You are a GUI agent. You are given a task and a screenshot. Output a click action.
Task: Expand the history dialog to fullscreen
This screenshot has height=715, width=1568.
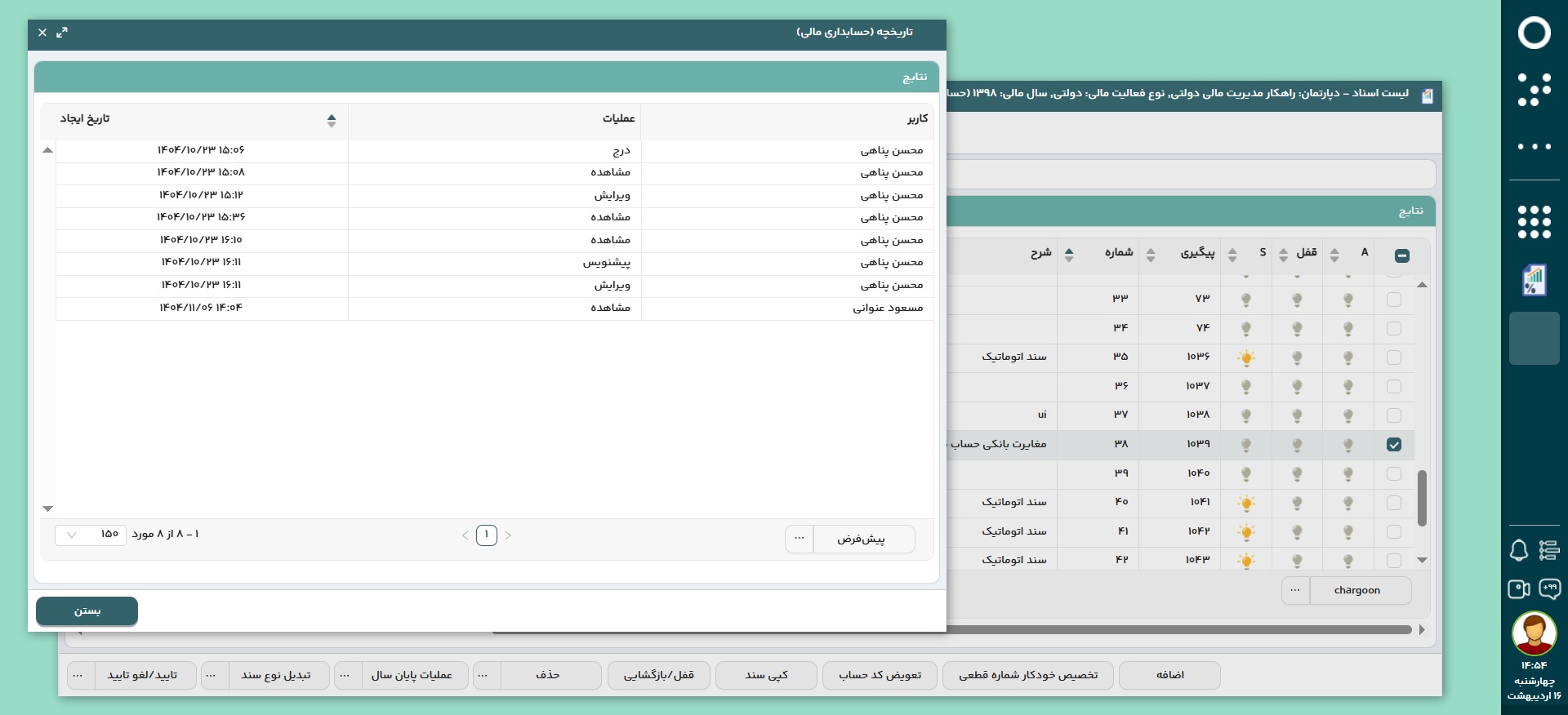point(62,33)
